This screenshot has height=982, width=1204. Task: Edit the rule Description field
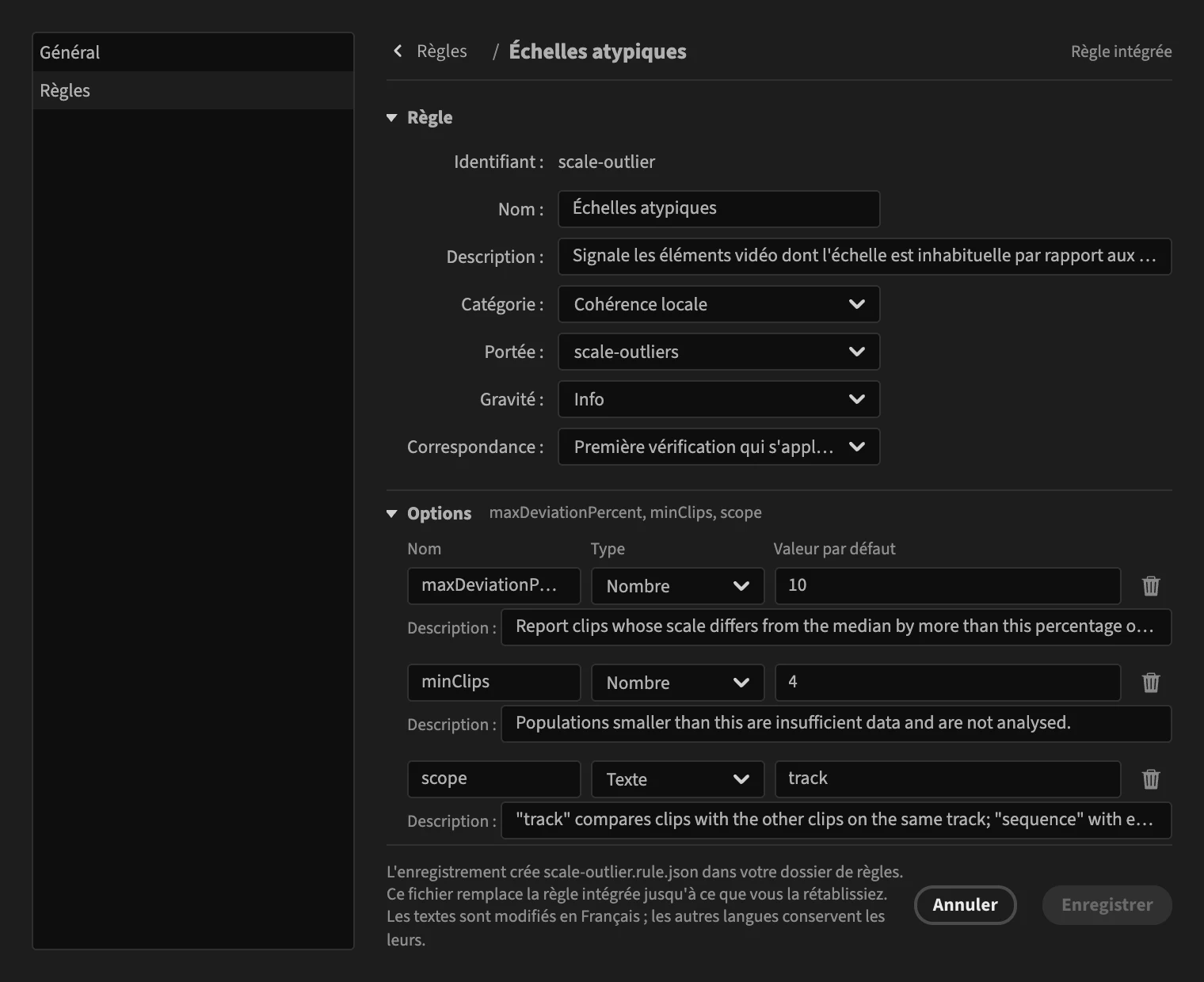[864, 257]
